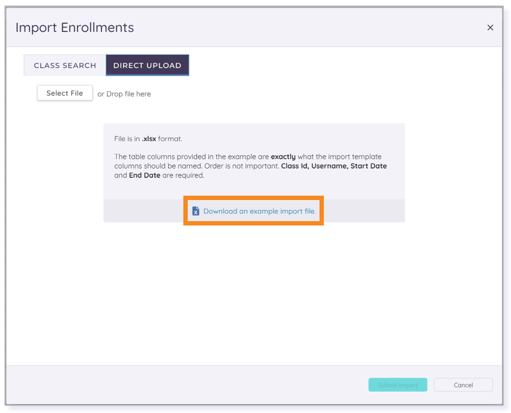Click the words 'are required.' in instructions
Image resolution: width=511 pixels, height=413 pixels.
[183, 175]
